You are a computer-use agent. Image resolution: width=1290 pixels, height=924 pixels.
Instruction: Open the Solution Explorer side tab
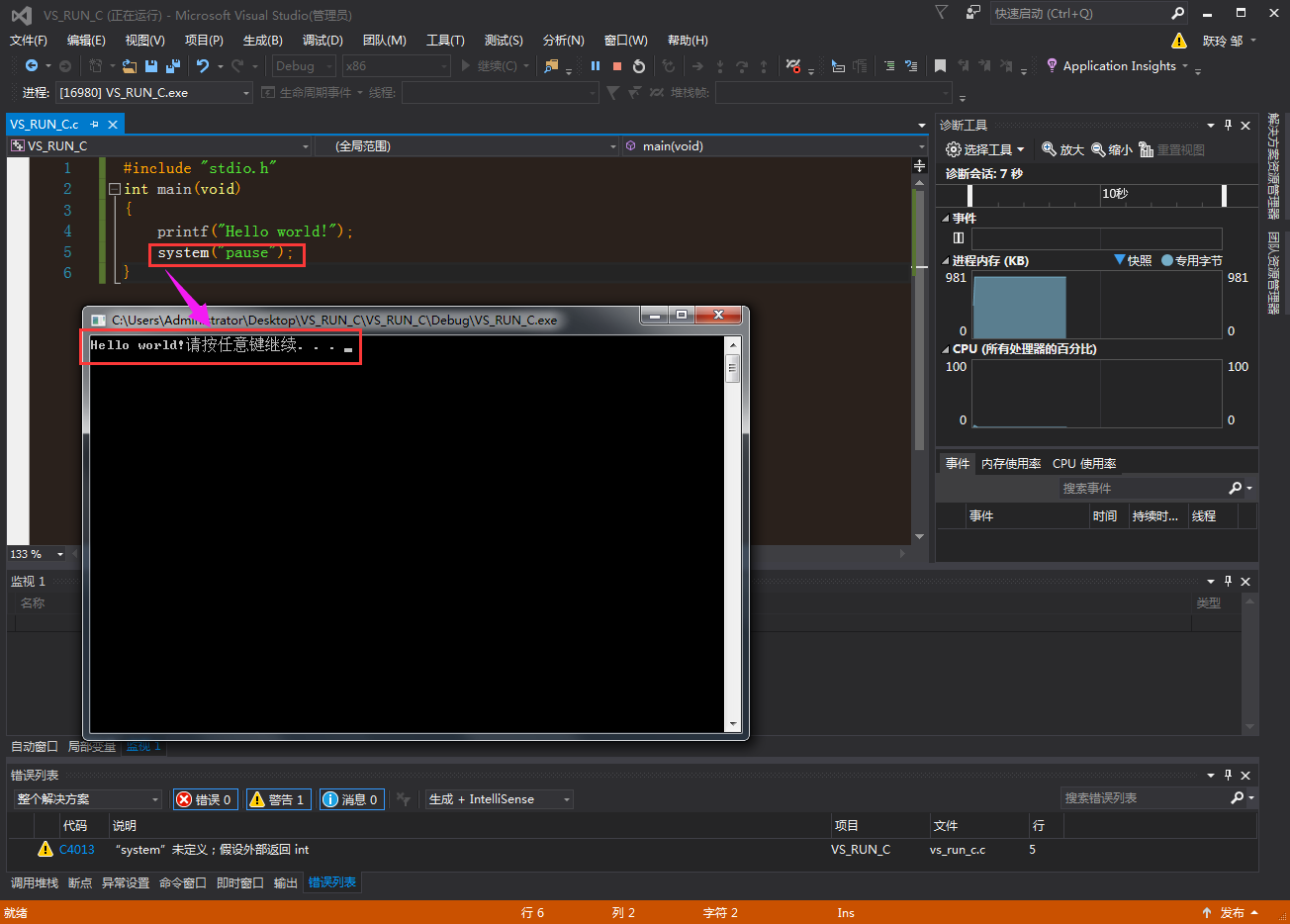1274,166
